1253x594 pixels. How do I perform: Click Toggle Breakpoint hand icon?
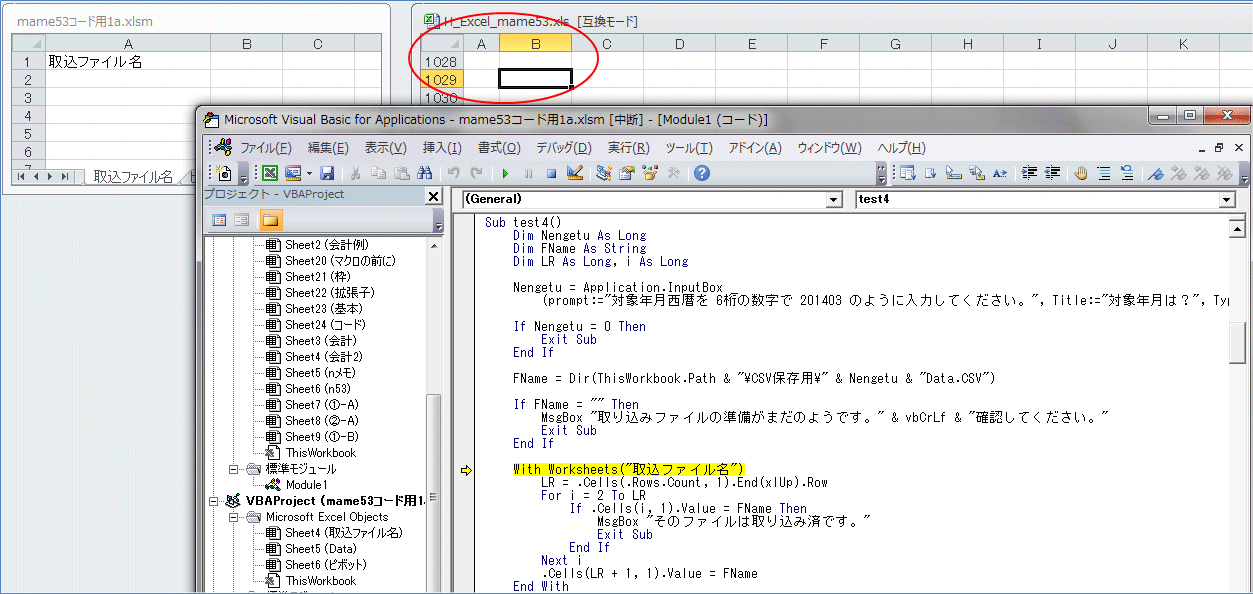(x=1081, y=173)
